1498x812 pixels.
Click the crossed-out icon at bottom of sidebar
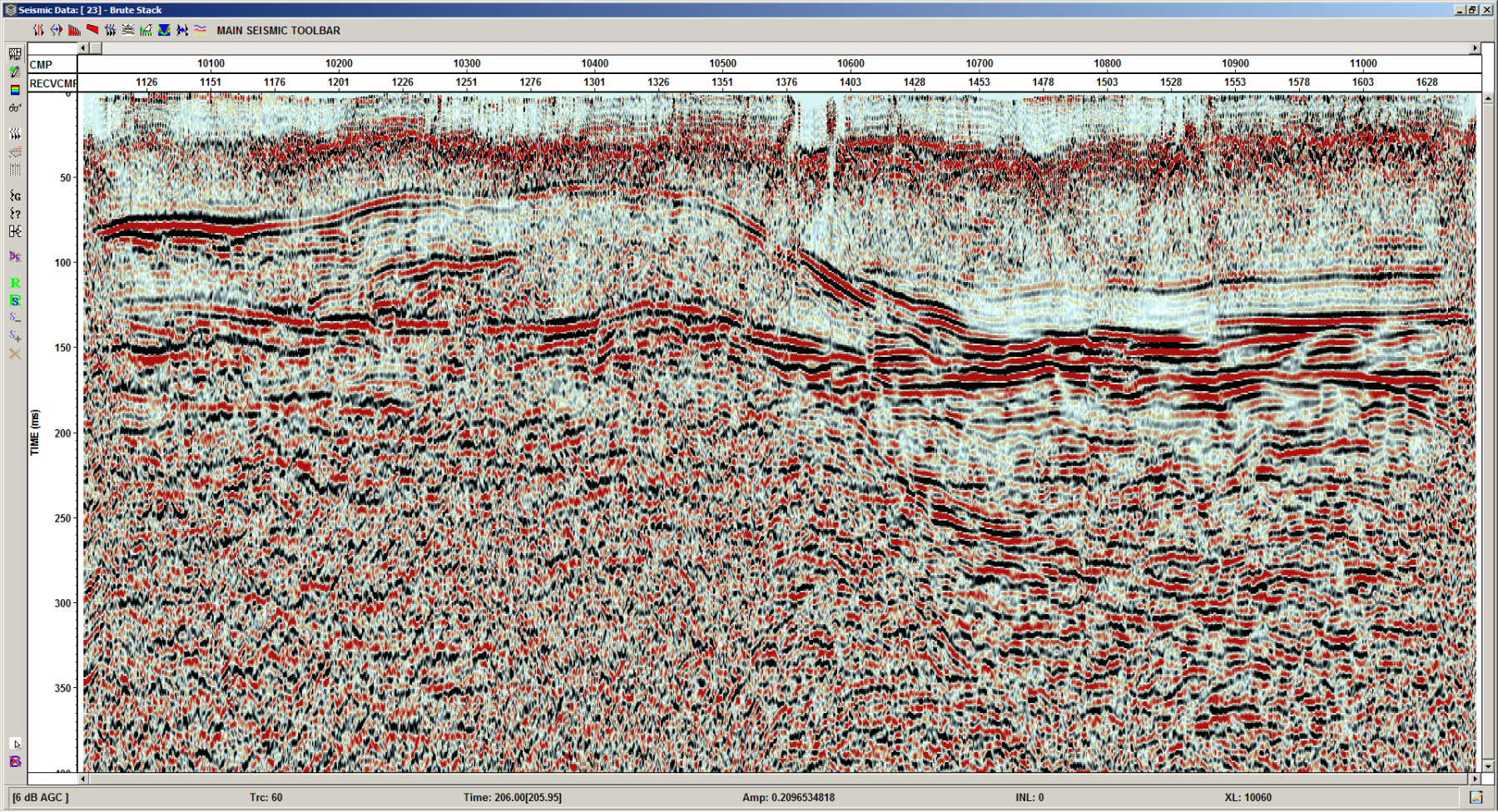pyautogui.click(x=15, y=761)
